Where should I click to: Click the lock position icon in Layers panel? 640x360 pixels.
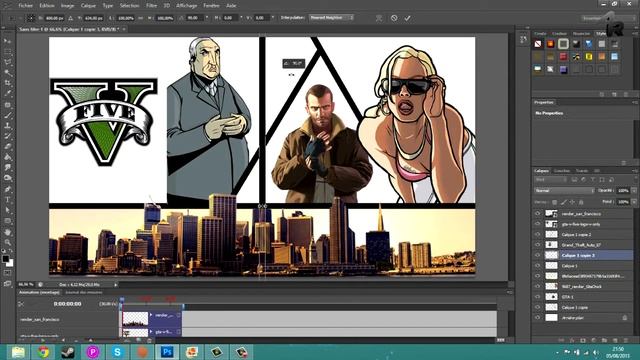[572, 202]
